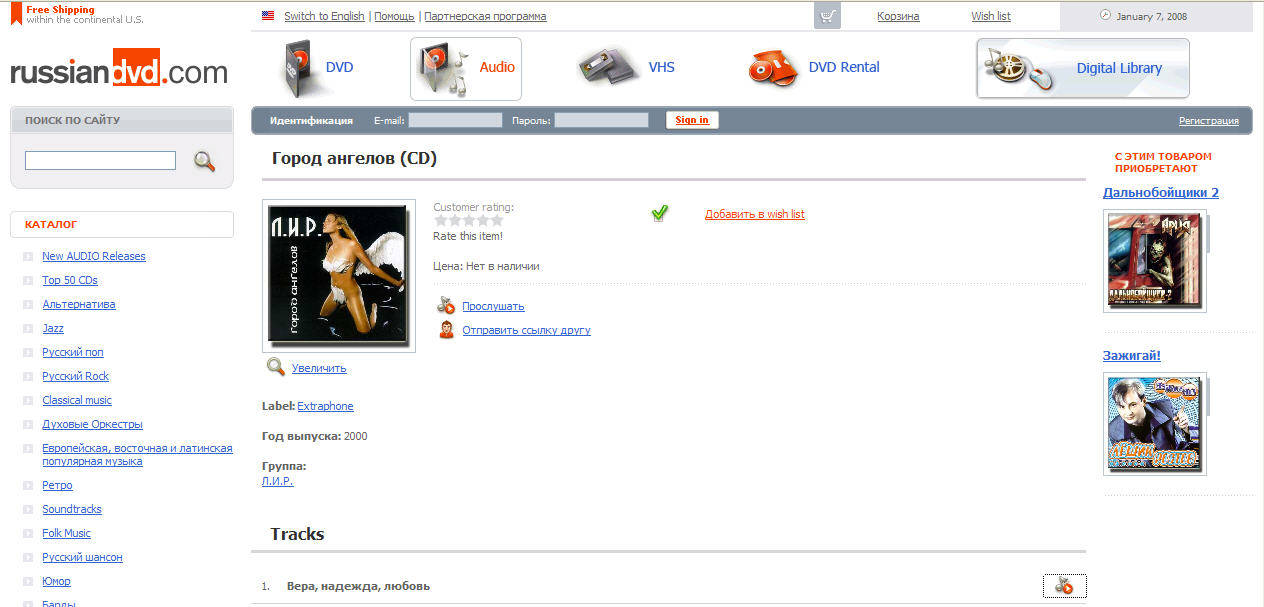This screenshot has width=1264, height=607.
Task: Click the green checkmark wish list icon
Action: coord(659,213)
